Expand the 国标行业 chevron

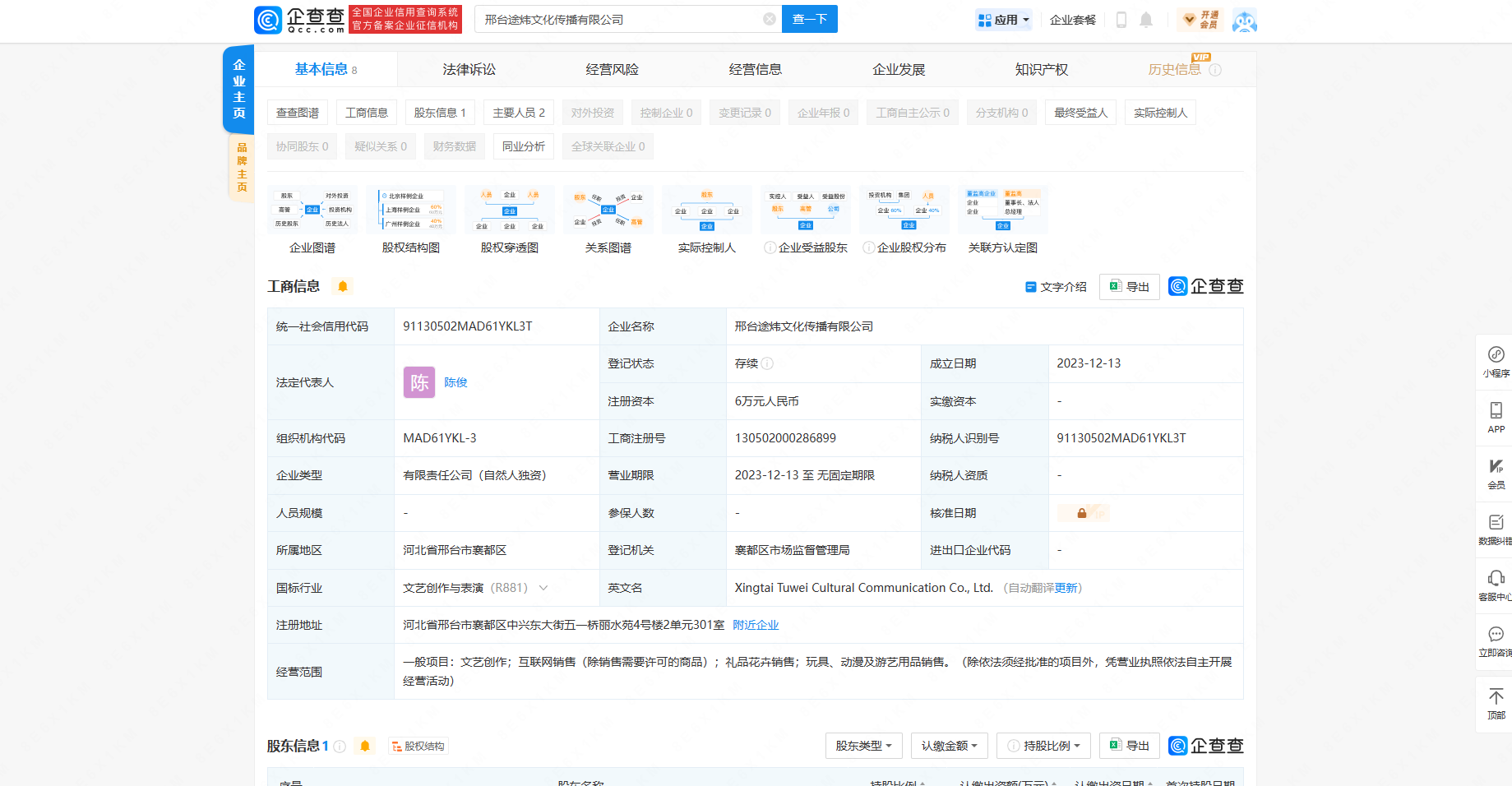[543, 588]
